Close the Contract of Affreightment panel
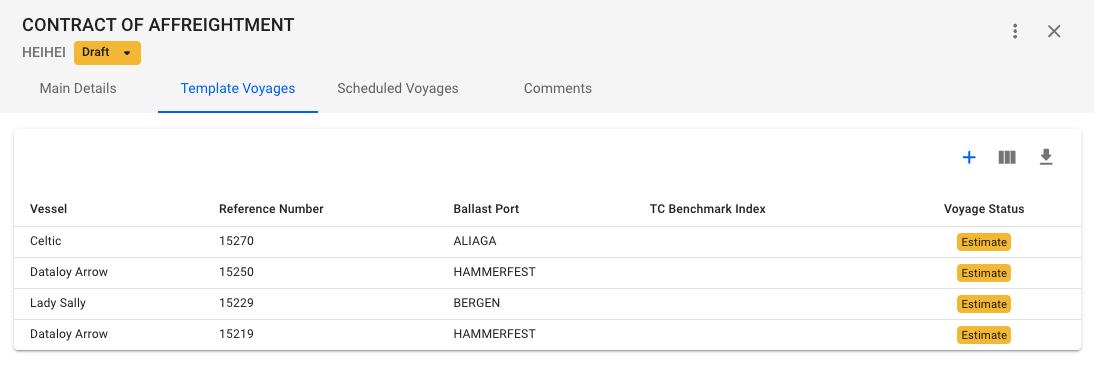 1054,31
